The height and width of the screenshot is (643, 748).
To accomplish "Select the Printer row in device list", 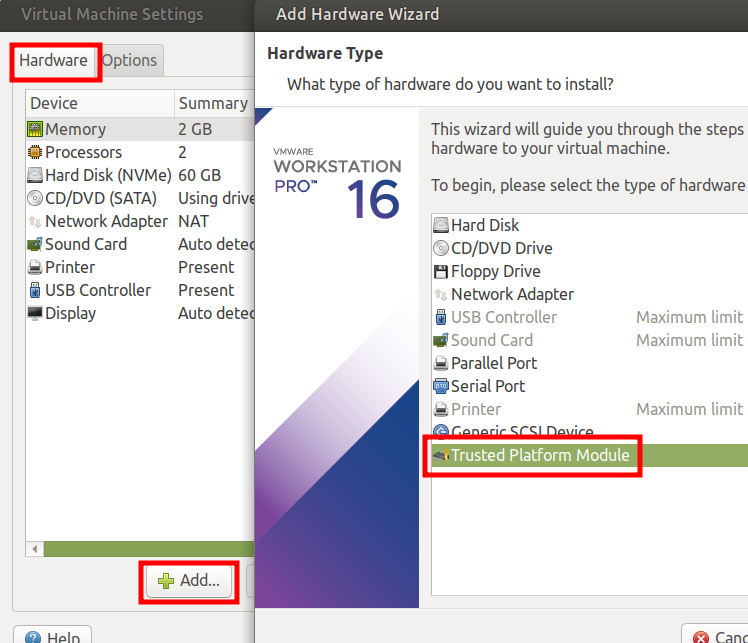I will click(x=140, y=267).
